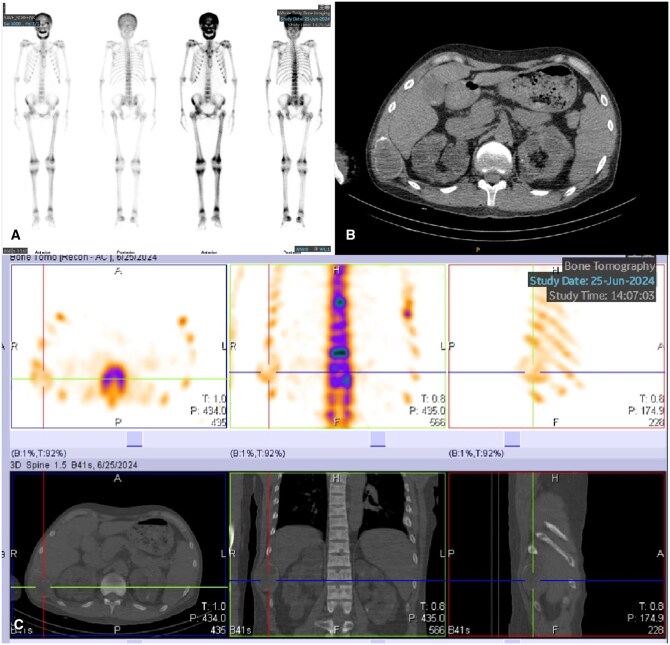This screenshot has height=645, width=670.
Task: Click the '3D Spine 1.5 B41s, 6/25/2024' series title
Action: pyautogui.click(x=73, y=465)
